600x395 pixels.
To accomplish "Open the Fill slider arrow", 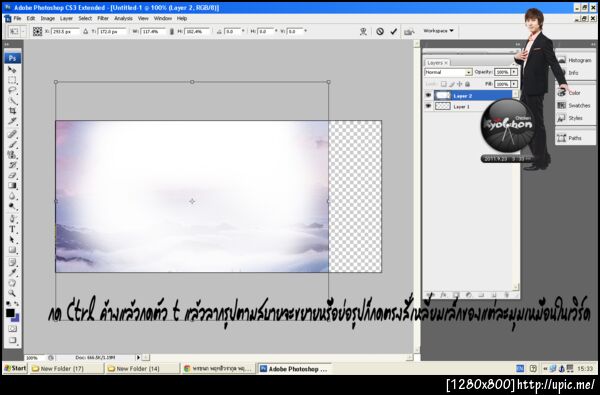I will 514,84.
